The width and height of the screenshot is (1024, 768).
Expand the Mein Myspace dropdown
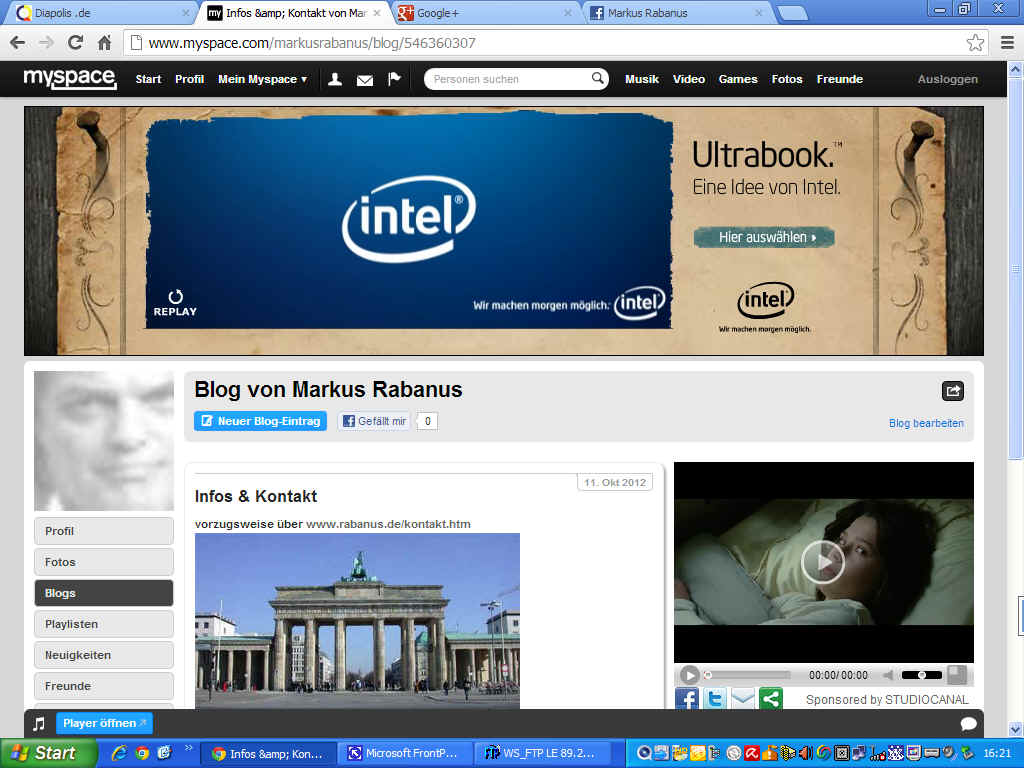point(263,79)
